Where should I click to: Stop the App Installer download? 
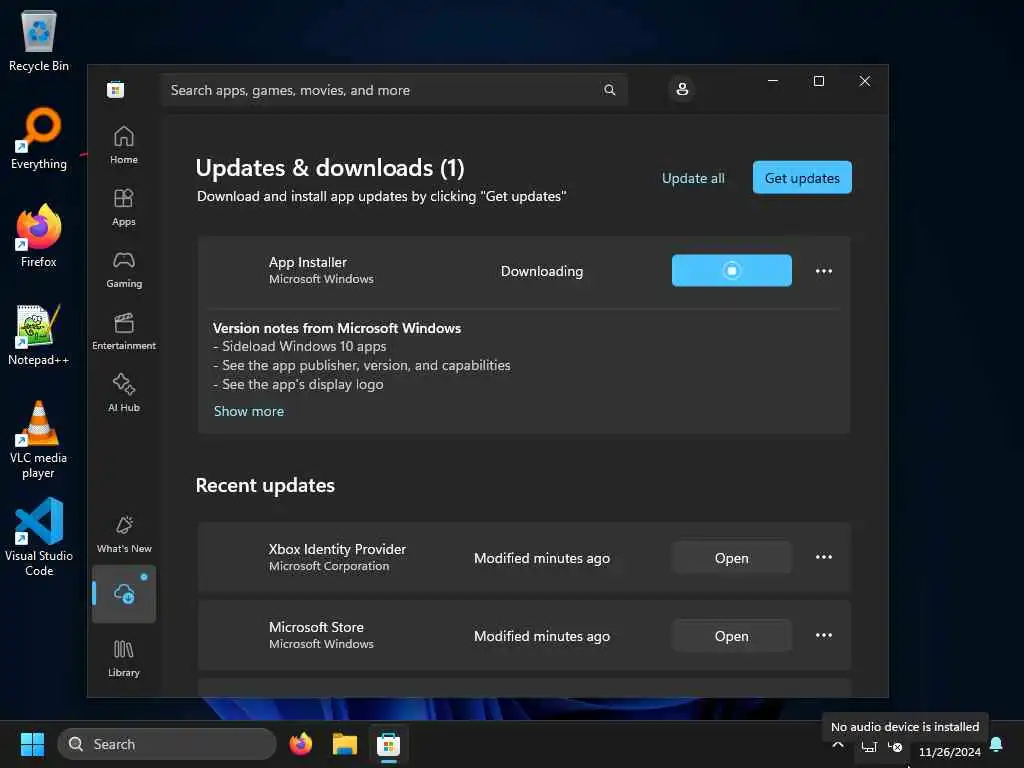coord(731,270)
